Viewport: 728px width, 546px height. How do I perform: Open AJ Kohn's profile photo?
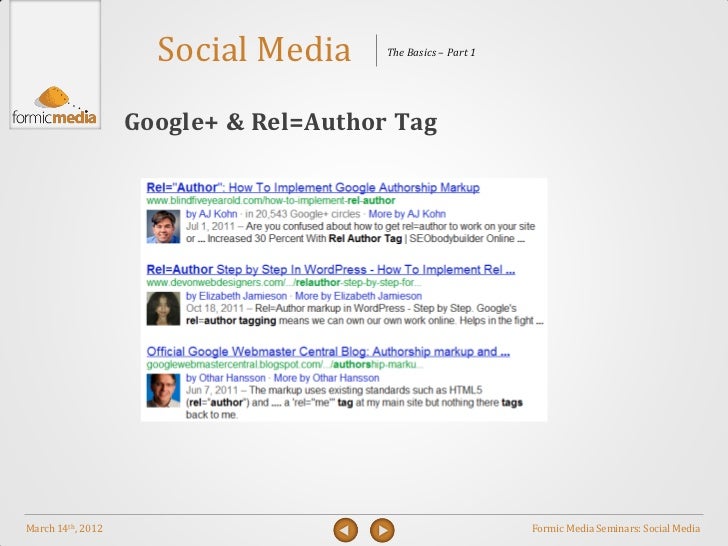coord(163,227)
